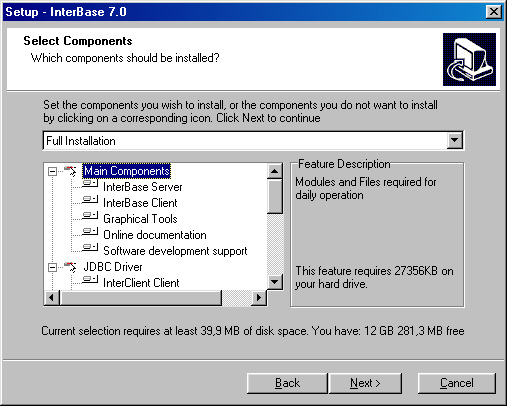
Task: Collapse the JDBC Driver tree node
Action: (x=52, y=267)
